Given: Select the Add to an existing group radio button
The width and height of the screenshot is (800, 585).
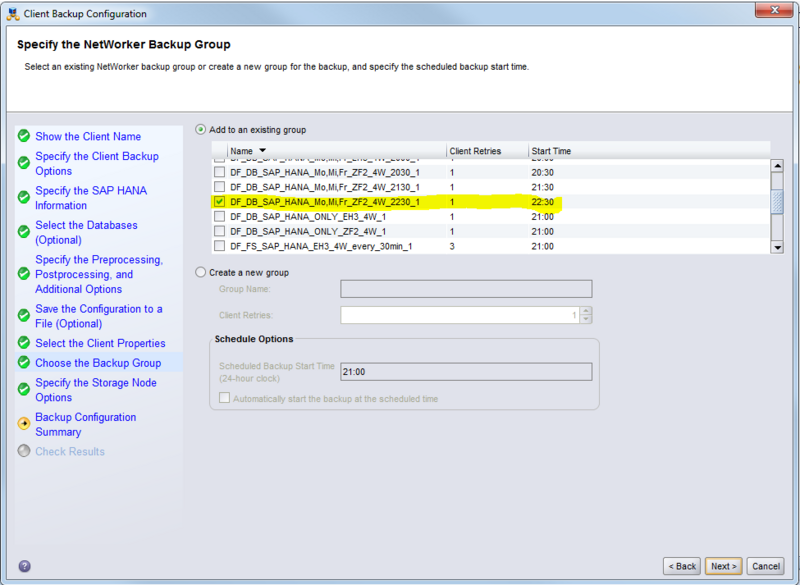Looking at the screenshot, I should point(201,130).
